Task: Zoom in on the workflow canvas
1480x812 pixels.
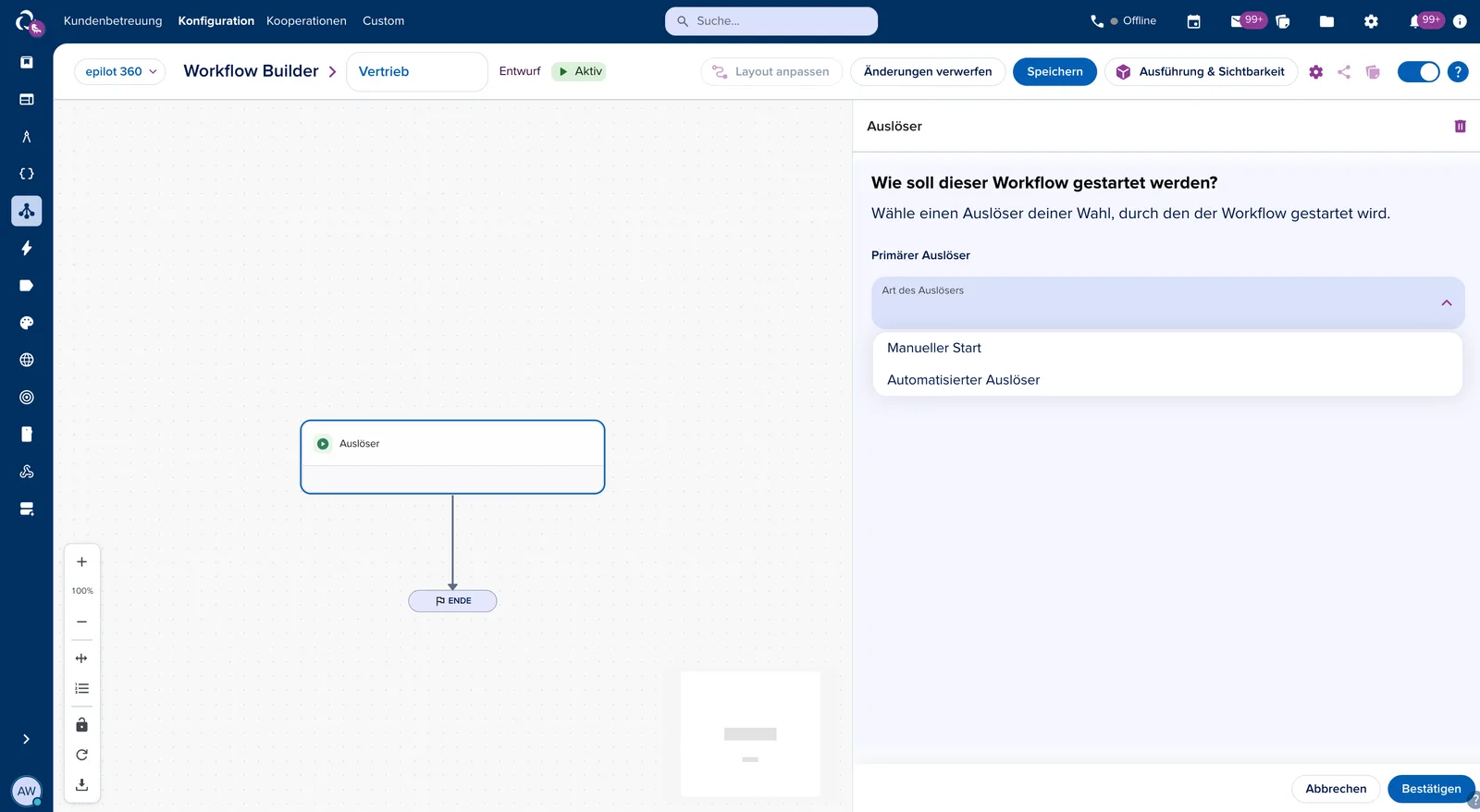Action: coord(81,562)
